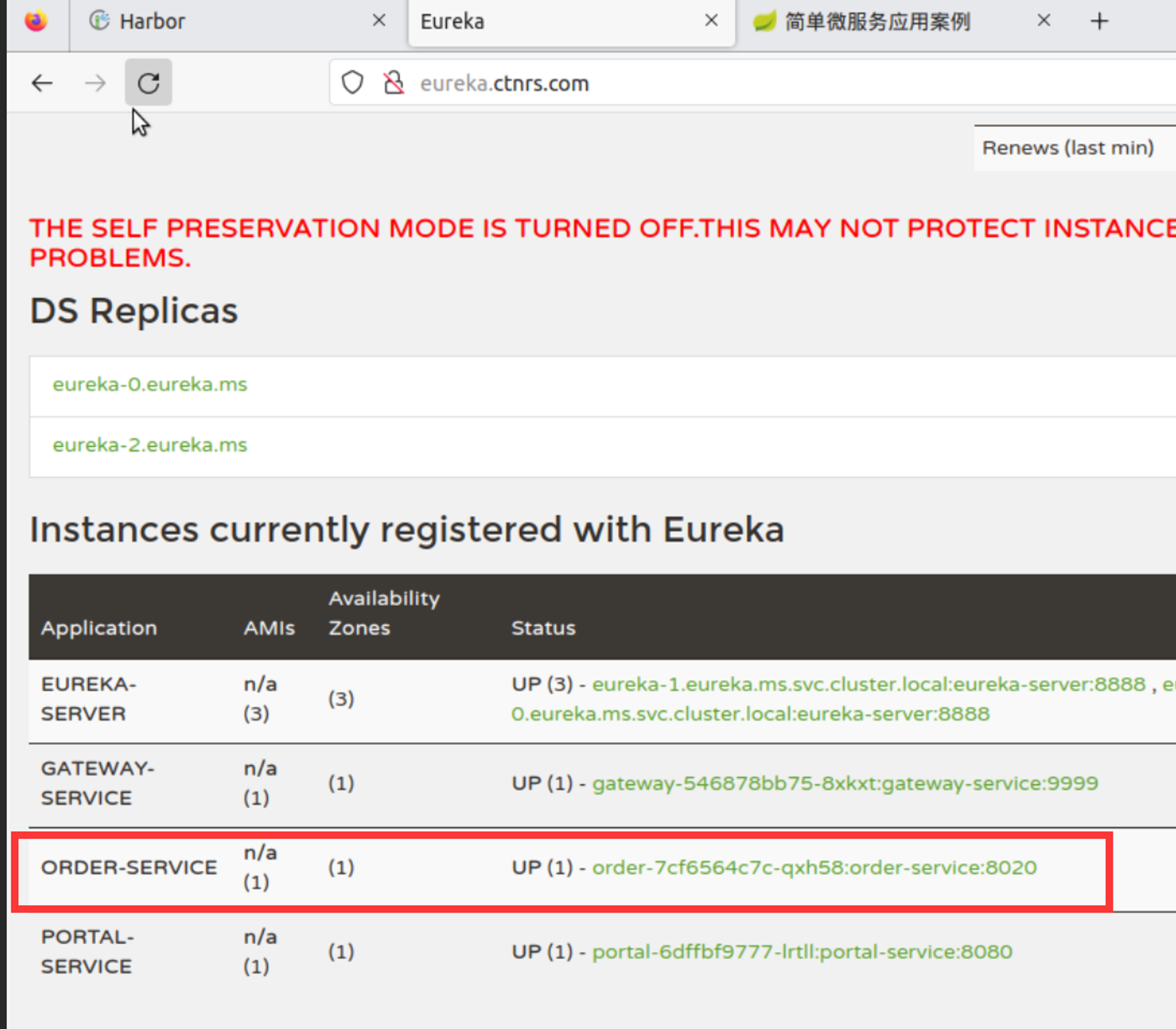The height and width of the screenshot is (1029, 1176).
Task: Close the Eureka tab
Action: (711, 21)
